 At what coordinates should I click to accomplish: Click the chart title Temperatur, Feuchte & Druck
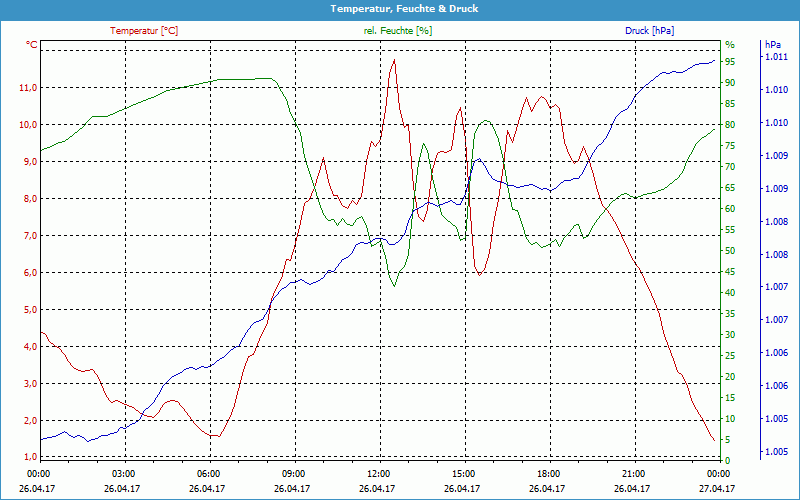pyautogui.click(x=399, y=8)
